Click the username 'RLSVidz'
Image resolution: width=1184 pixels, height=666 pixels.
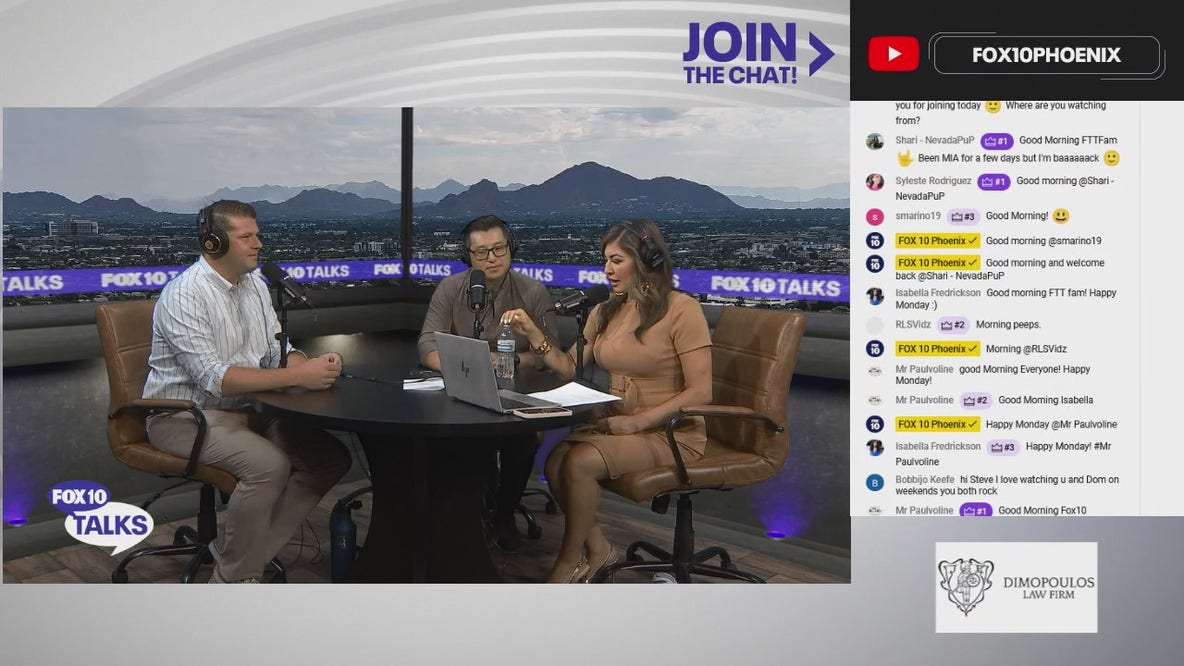pos(913,325)
